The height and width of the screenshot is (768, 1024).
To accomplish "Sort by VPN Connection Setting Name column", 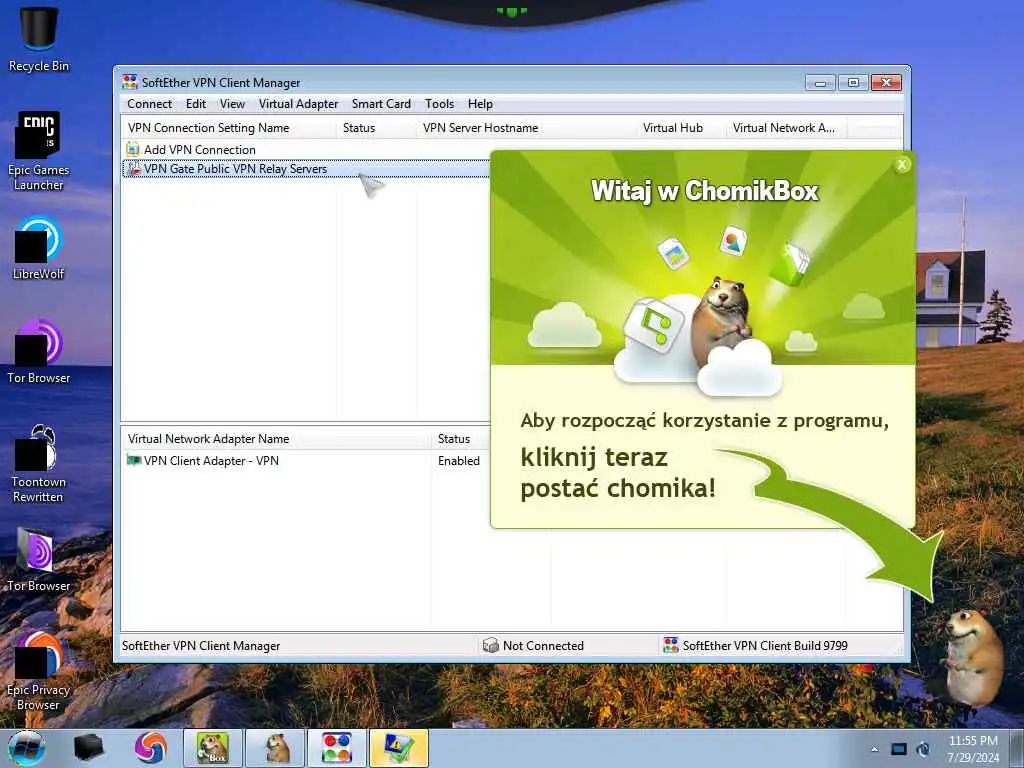I will point(229,127).
